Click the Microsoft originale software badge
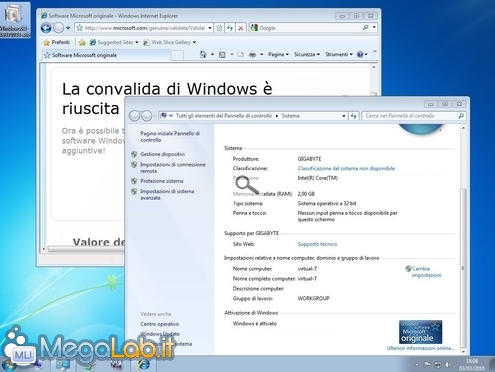This screenshot has width=495, height=372. 420,332
